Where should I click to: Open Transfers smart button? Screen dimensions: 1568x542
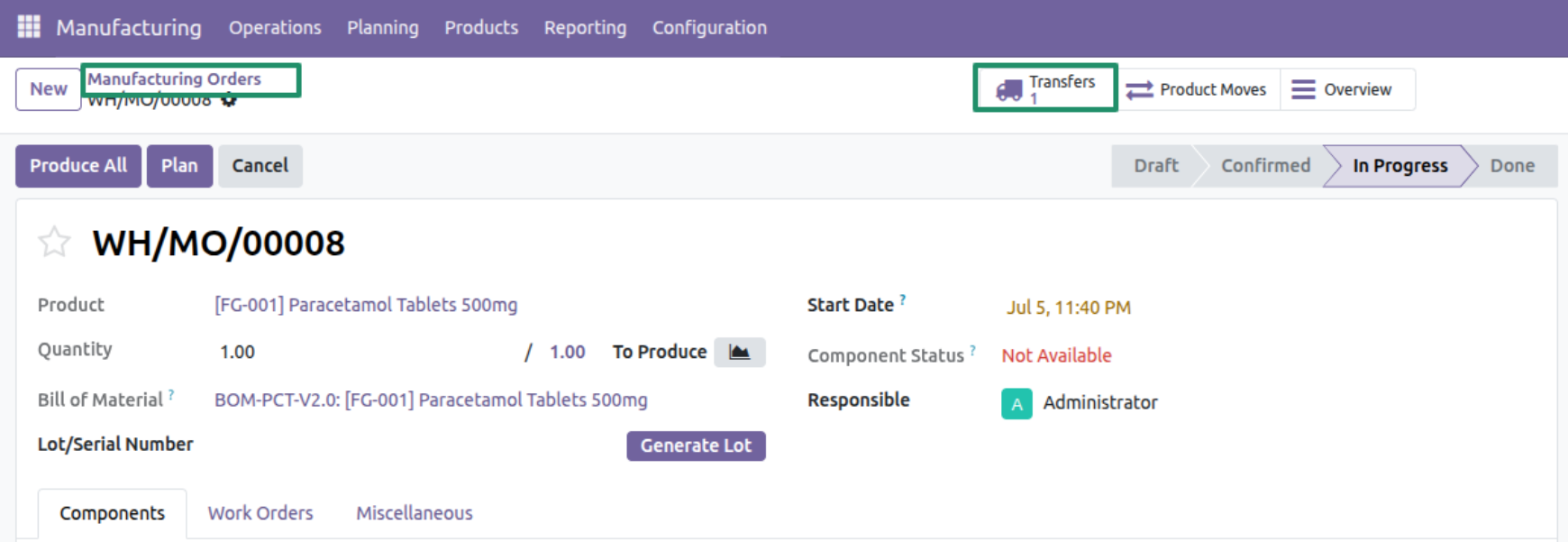click(1045, 88)
